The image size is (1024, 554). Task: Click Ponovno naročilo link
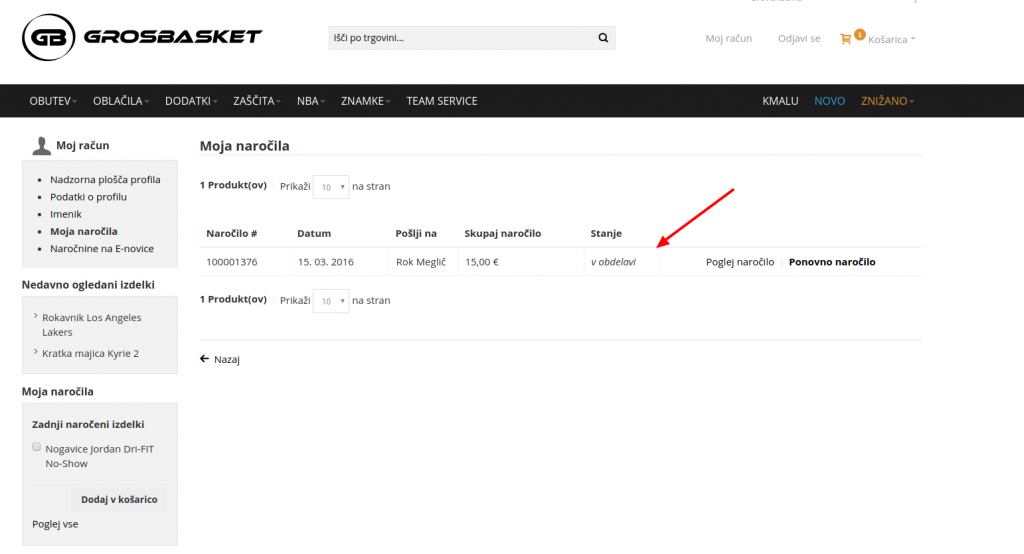pos(831,262)
